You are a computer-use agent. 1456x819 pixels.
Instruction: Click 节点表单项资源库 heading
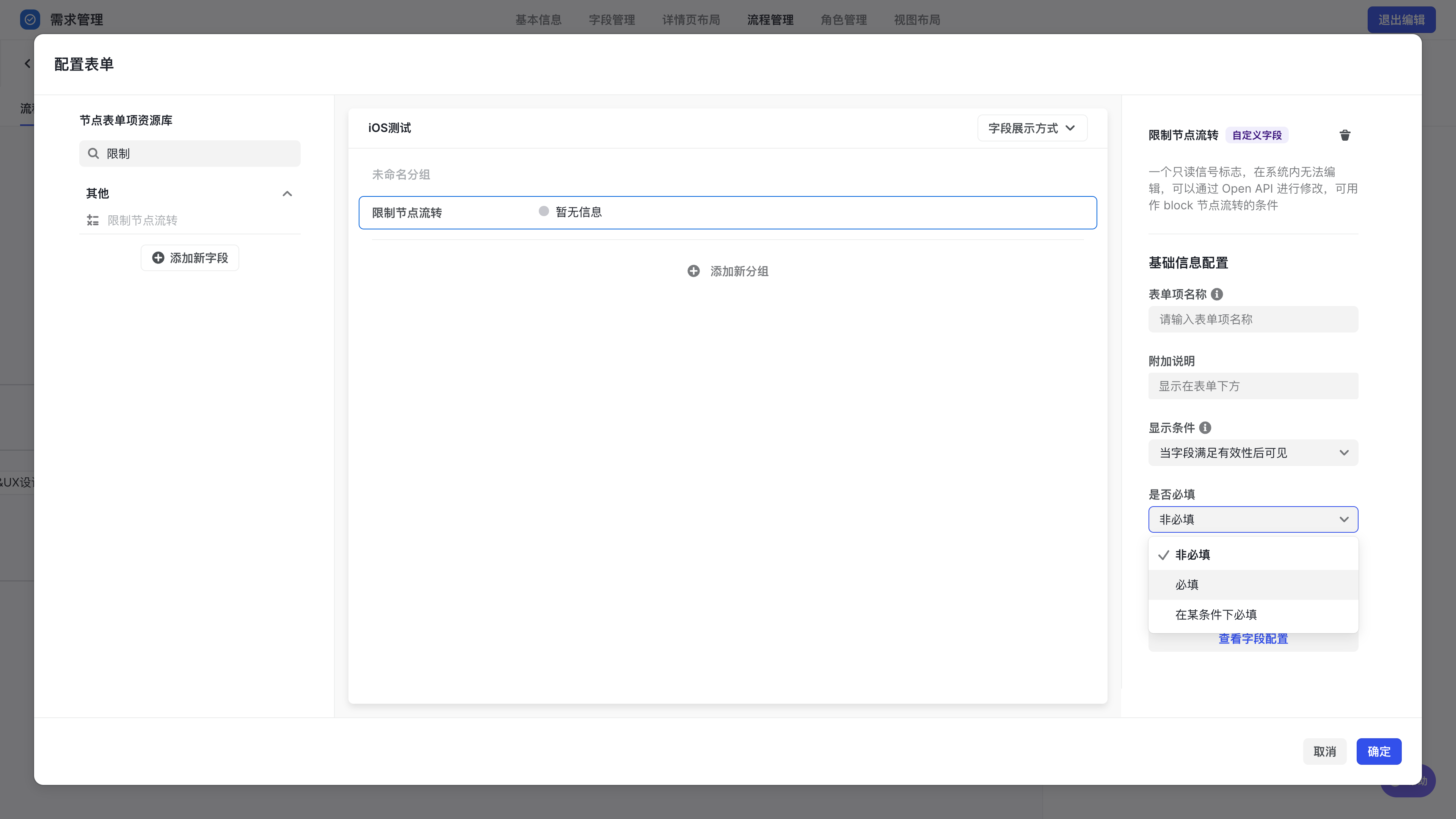tap(126, 121)
